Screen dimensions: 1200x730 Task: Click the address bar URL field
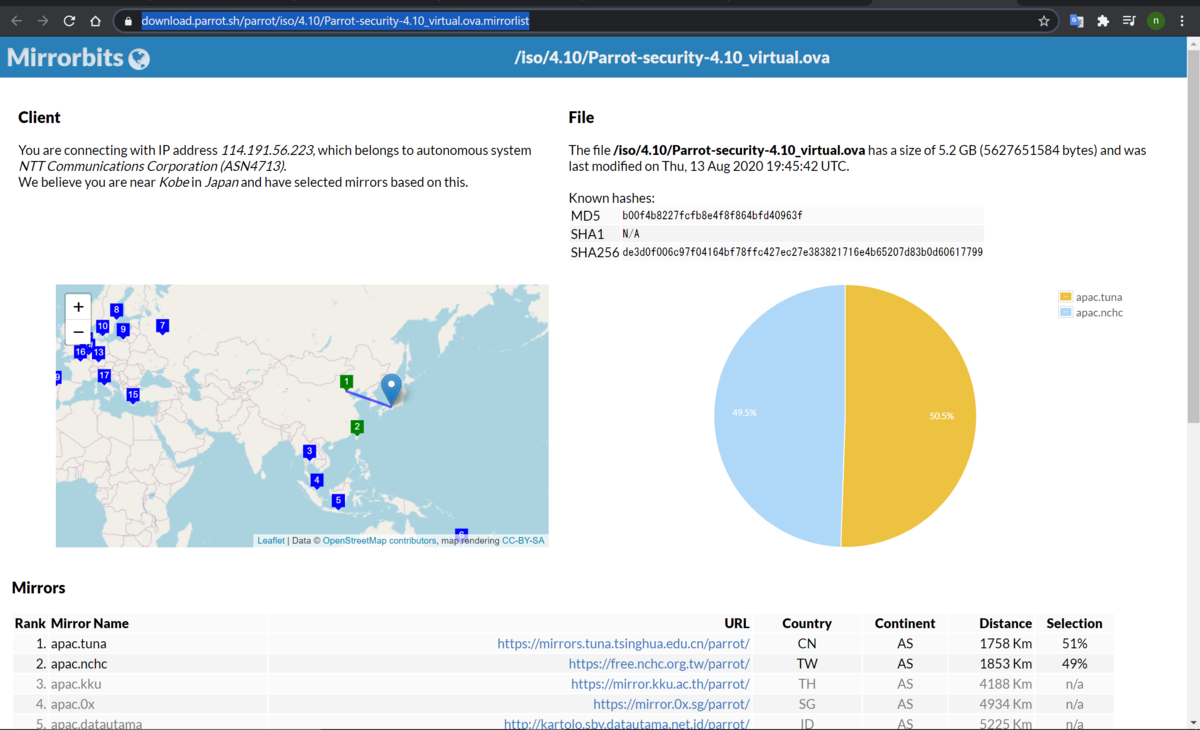coord(585,20)
